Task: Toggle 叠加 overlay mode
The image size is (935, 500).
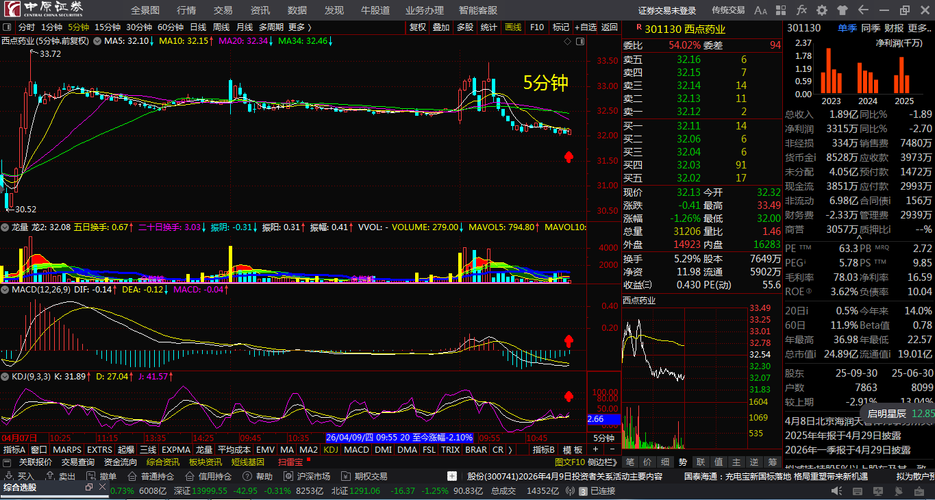Action: tap(441, 27)
